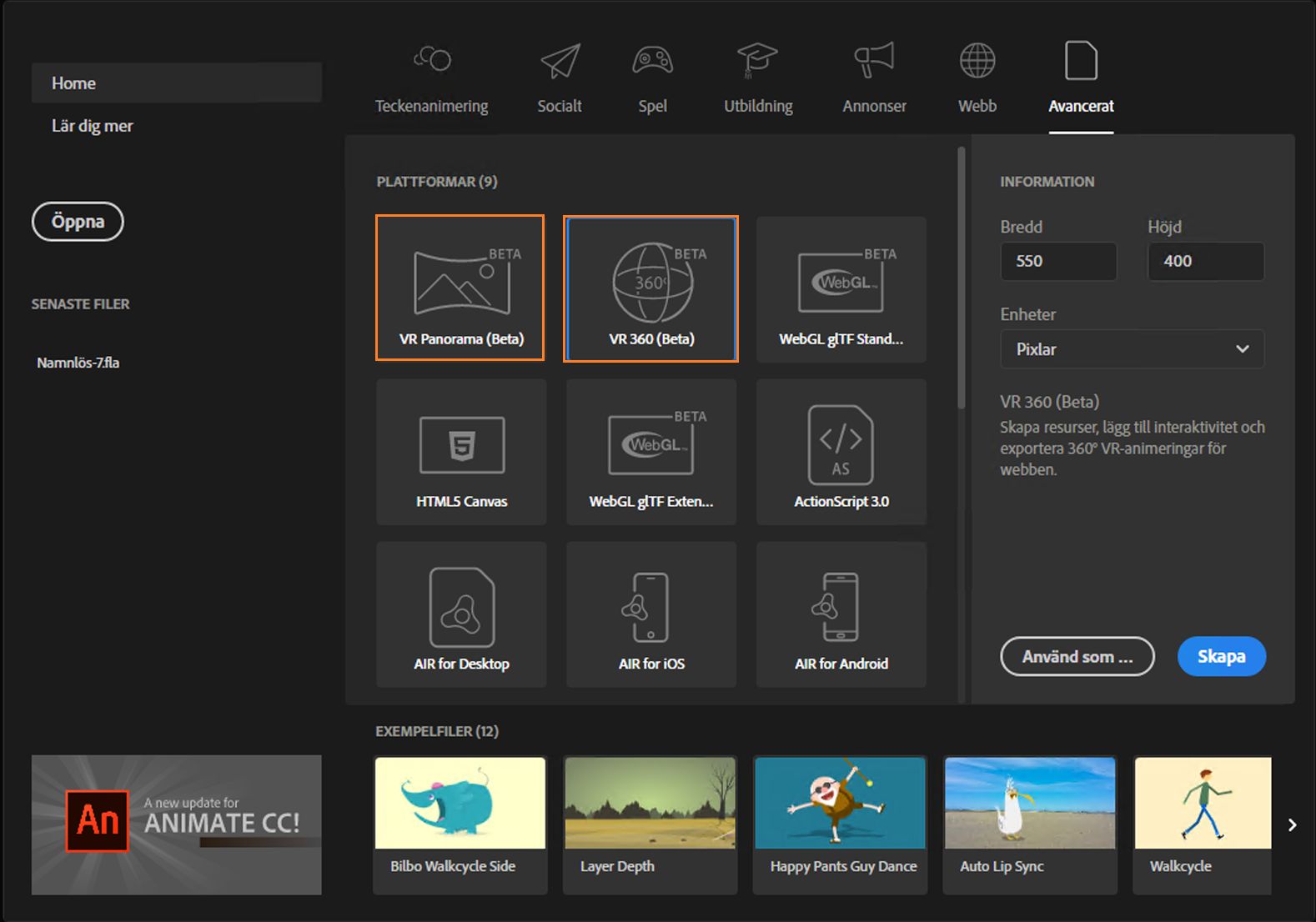
Task: Click the PLATTFORMAR (9) heading
Action: 437,182
